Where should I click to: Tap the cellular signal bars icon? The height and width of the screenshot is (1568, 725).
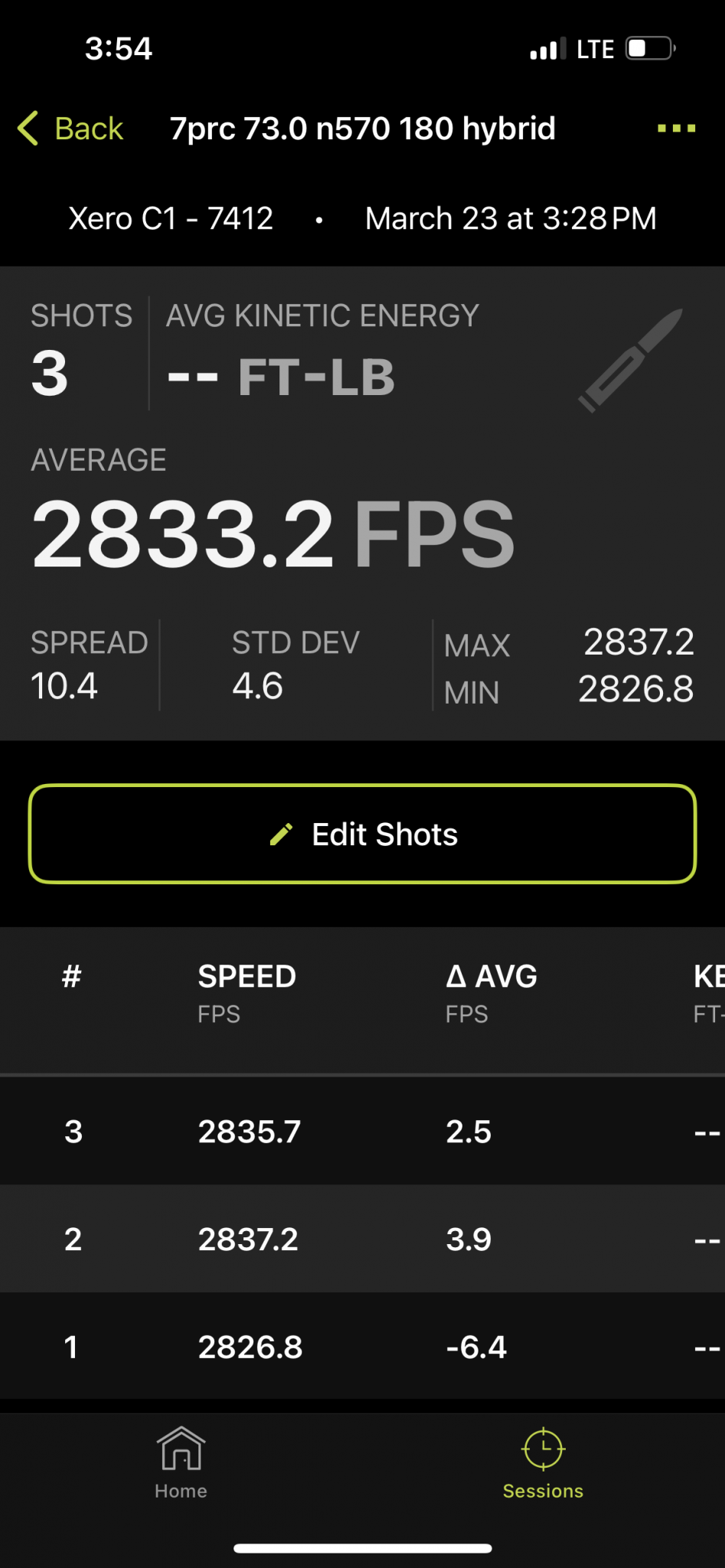point(547,50)
